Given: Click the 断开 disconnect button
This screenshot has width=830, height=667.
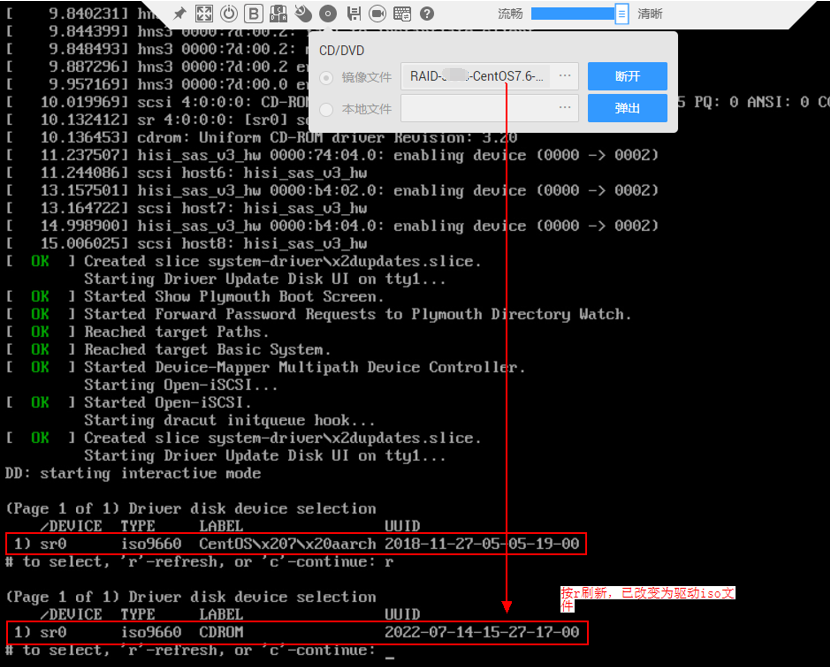Looking at the screenshot, I should point(627,76).
